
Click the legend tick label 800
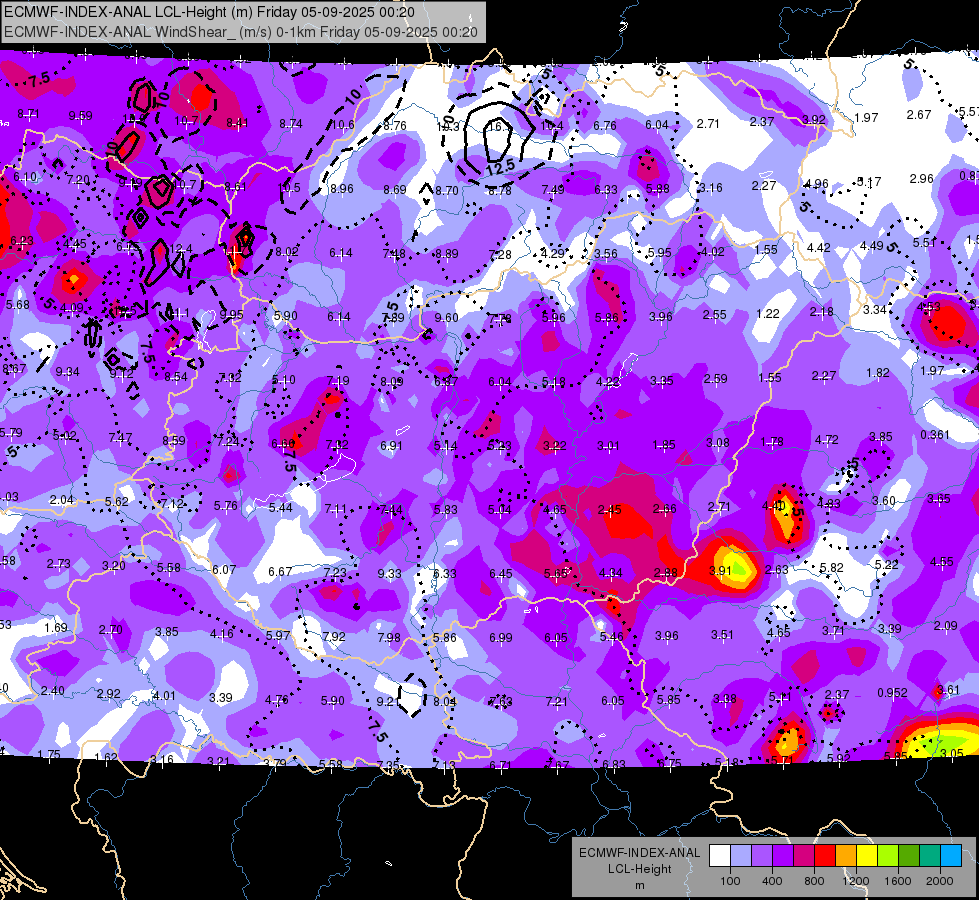(x=814, y=881)
